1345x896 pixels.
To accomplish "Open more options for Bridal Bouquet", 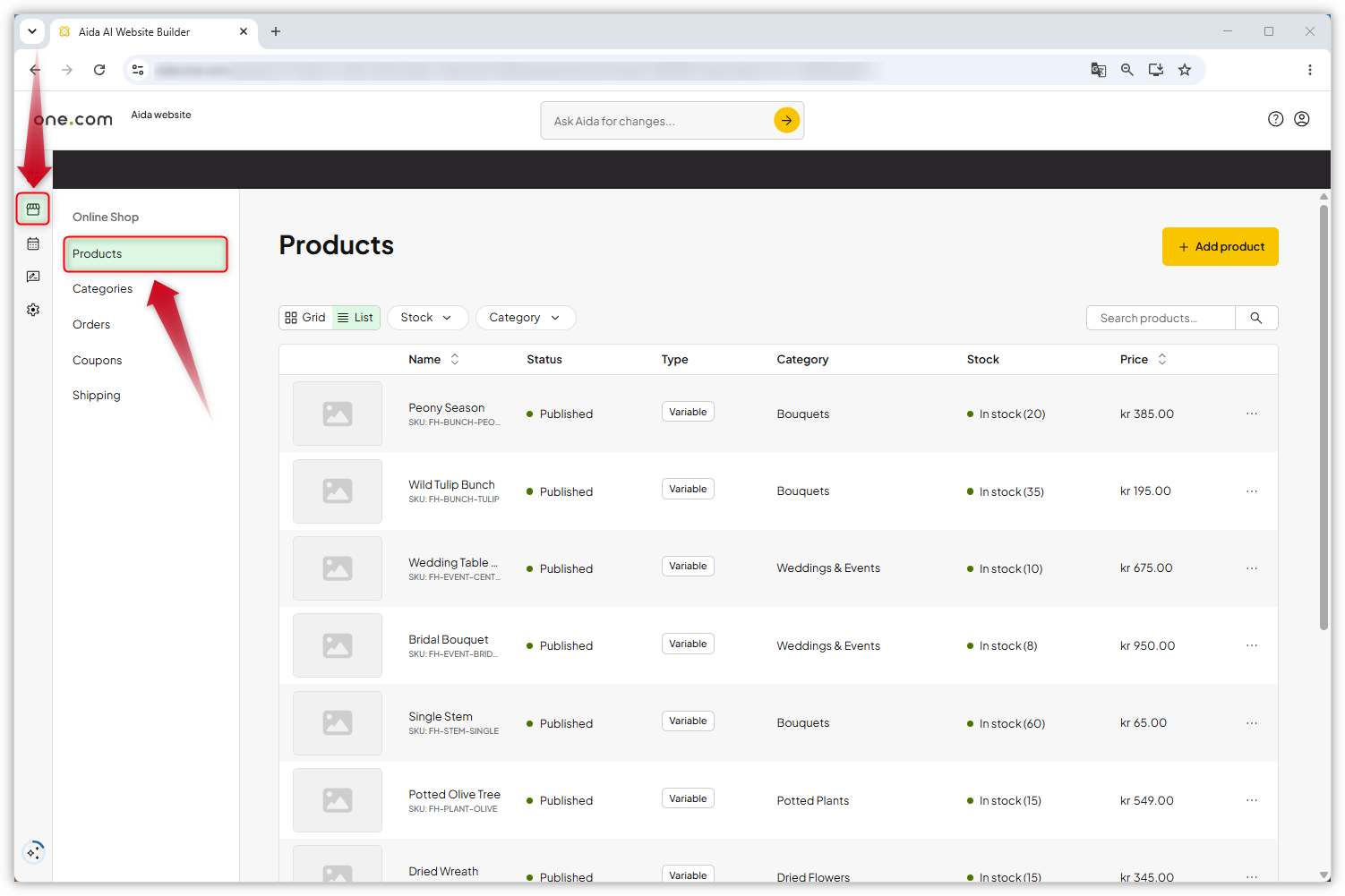I will (x=1252, y=645).
